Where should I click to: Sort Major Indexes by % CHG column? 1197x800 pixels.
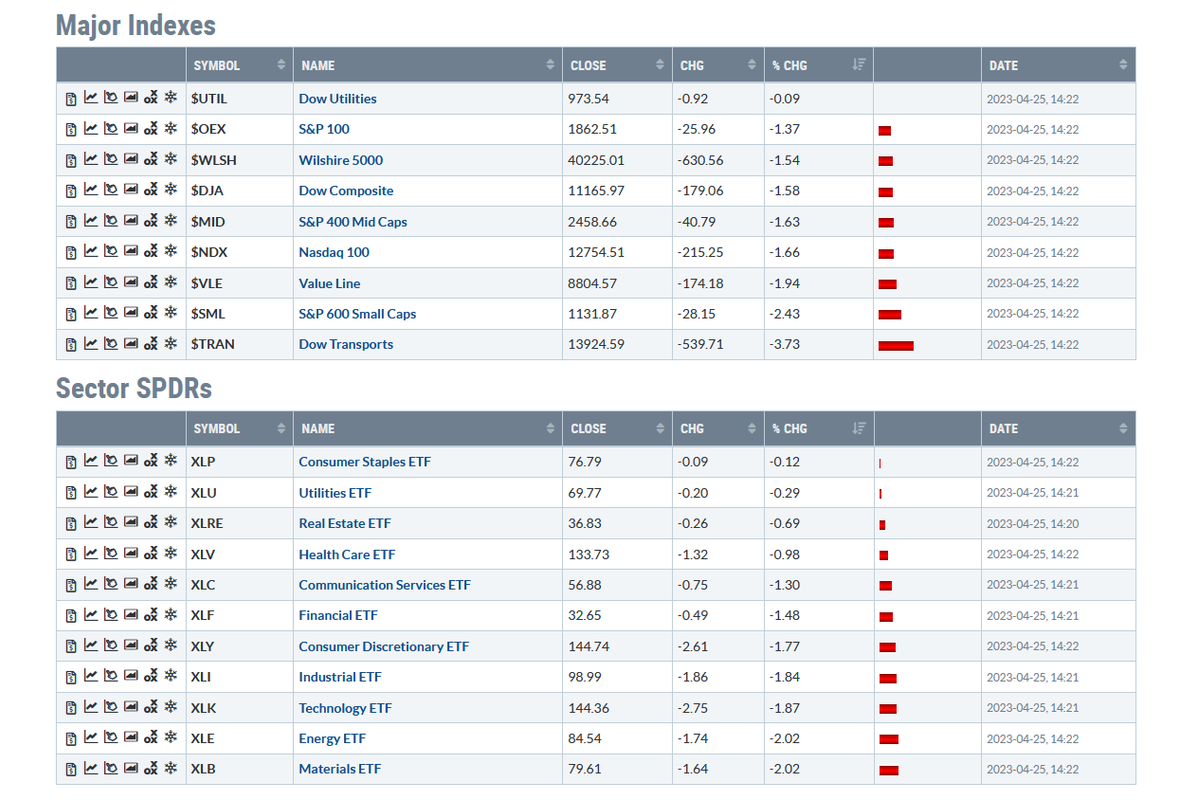point(818,65)
